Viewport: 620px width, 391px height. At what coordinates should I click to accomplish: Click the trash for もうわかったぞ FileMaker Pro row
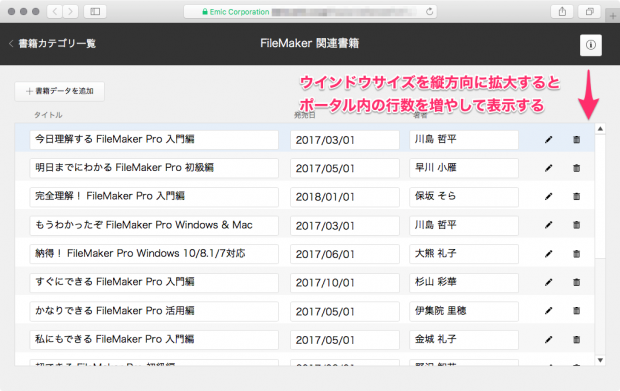[x=577, y=225]
